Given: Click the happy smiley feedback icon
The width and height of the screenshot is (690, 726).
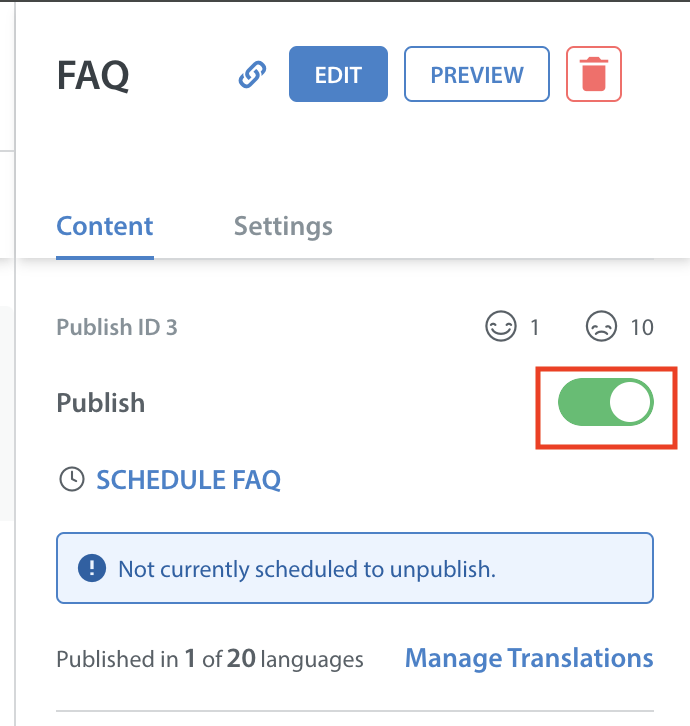Looking at the screenshot, I should 501,326.
